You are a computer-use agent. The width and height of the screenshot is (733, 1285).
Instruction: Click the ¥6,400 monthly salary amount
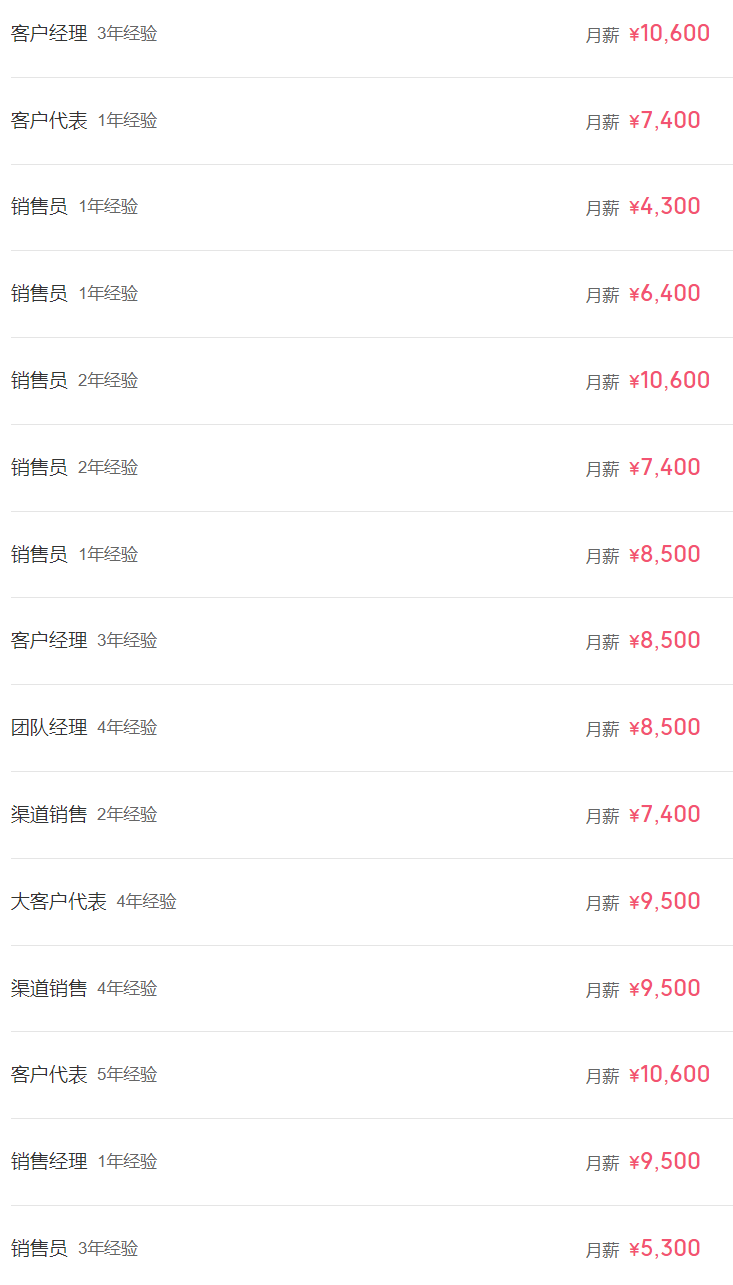coord(664,294)
